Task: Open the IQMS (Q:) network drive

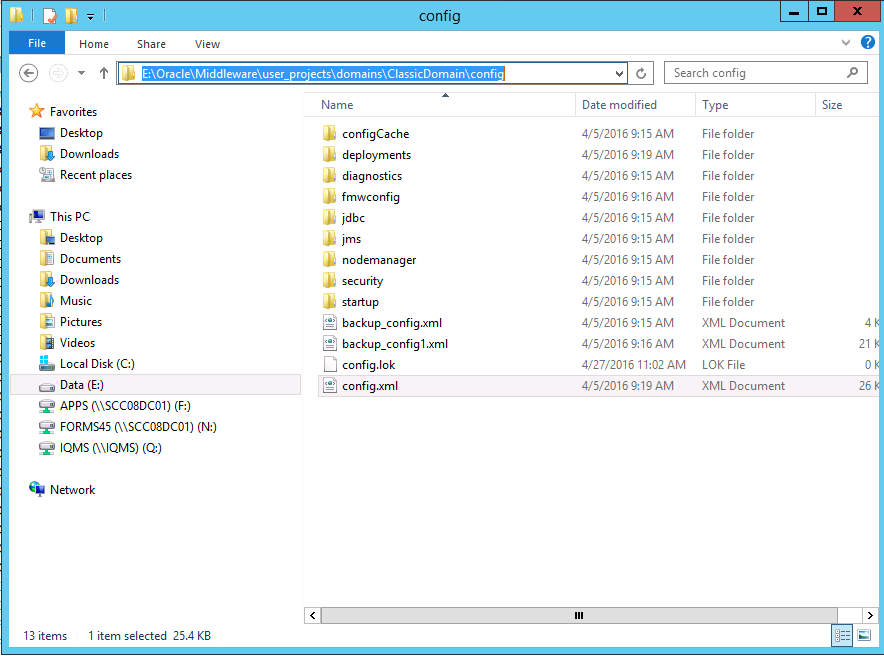Action: pyautogui.click(x=110, y=447)
